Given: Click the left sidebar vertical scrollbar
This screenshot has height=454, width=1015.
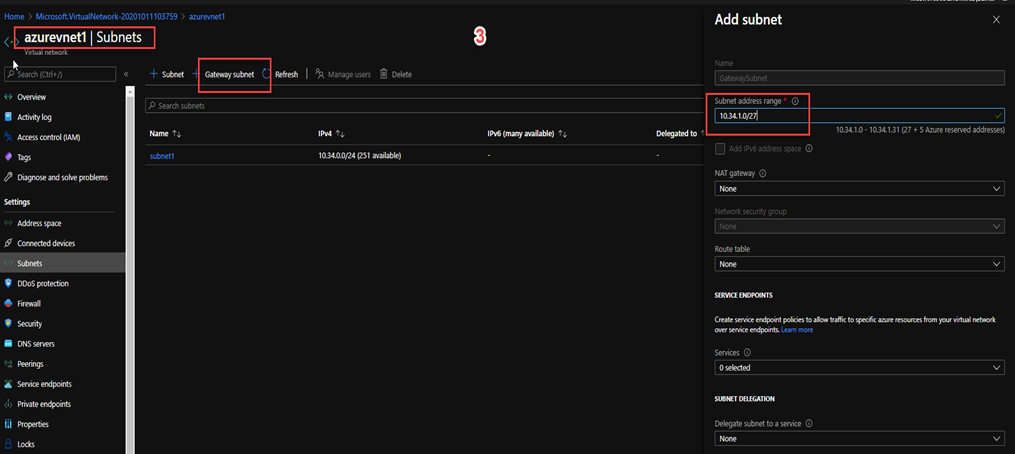Looking at the screenshot, I should coord(130,269).
